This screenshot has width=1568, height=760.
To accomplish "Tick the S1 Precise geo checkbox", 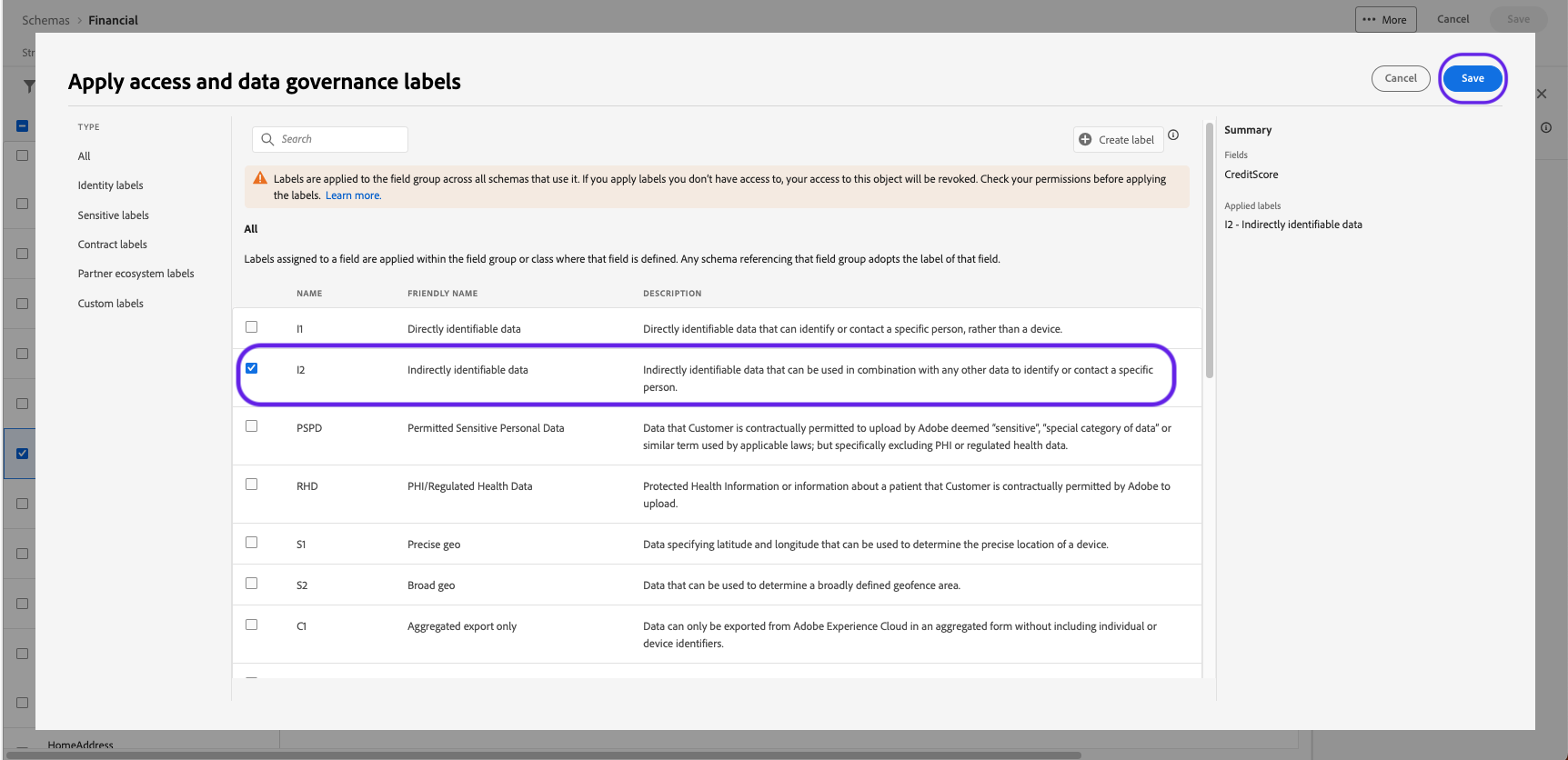I will (x=252, y=543).
